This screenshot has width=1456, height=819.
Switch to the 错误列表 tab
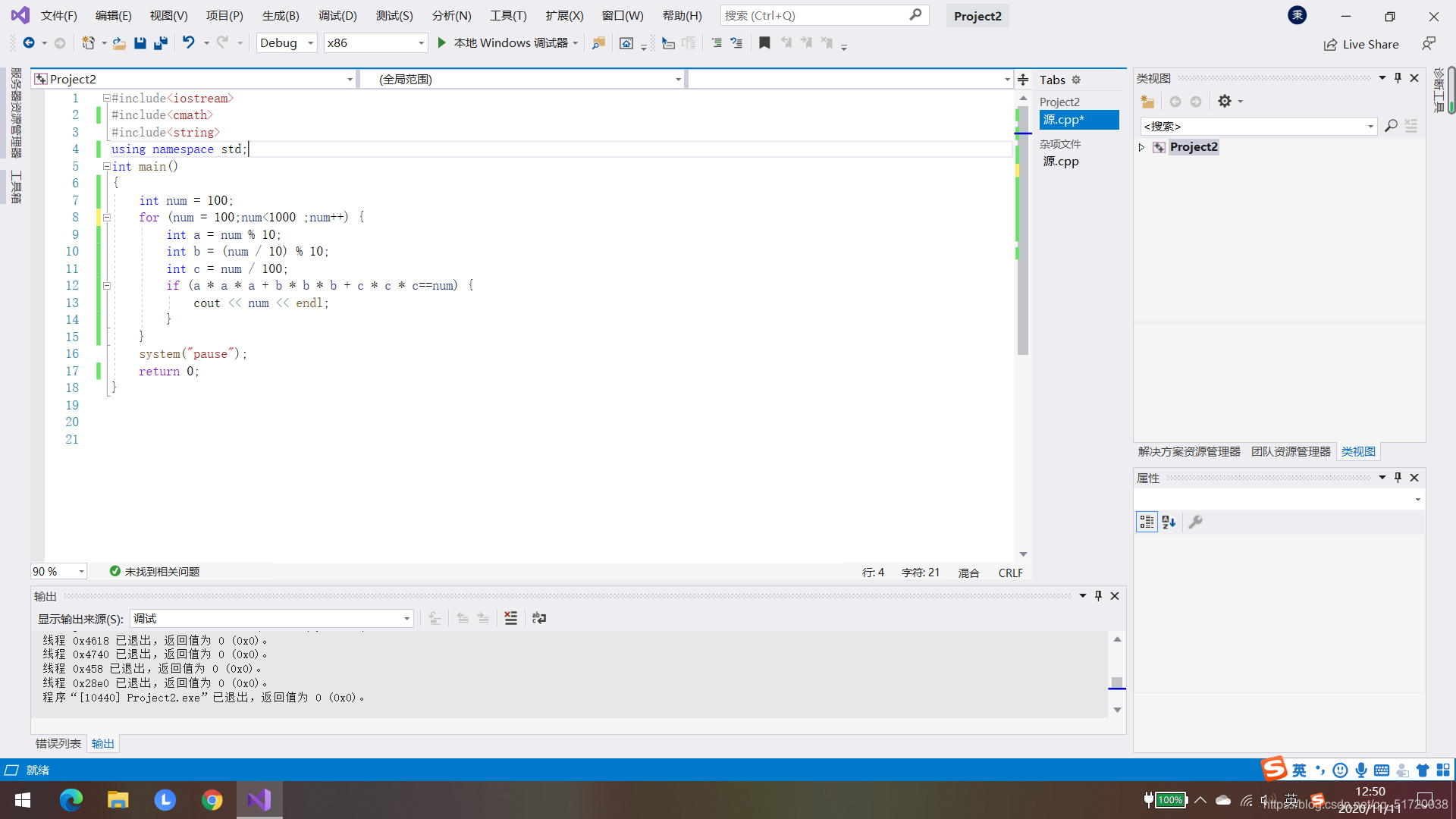(x=58, y=743)
